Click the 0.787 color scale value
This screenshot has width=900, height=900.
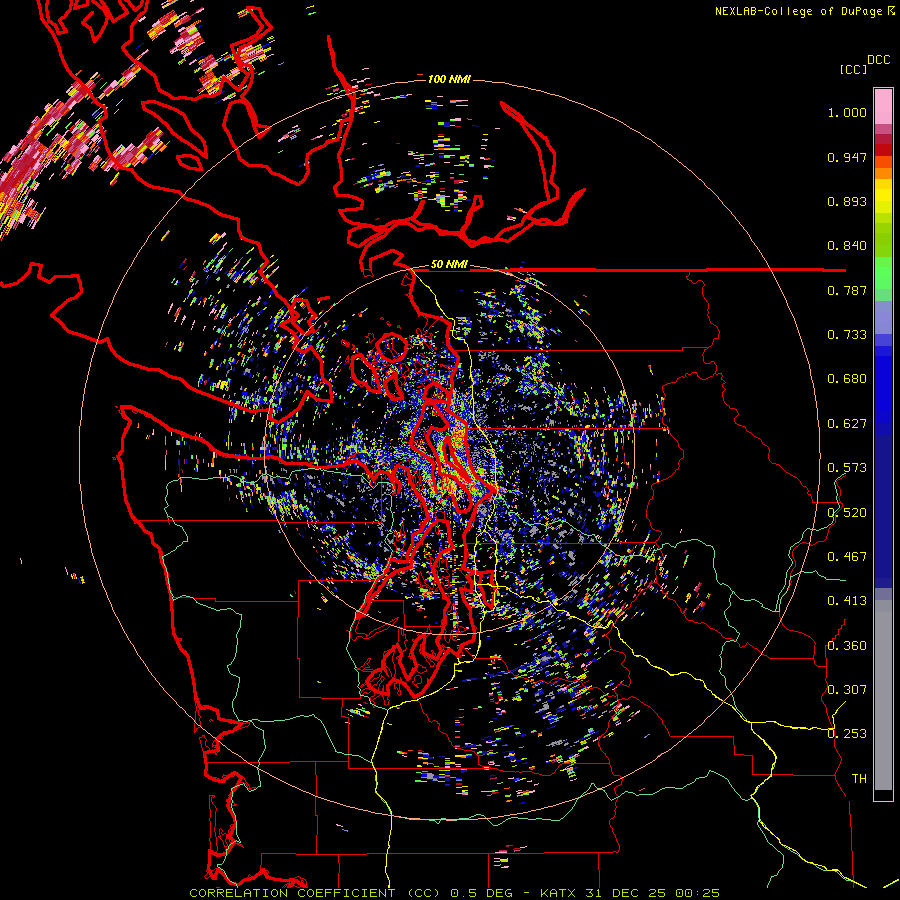(x=847, y=290)
